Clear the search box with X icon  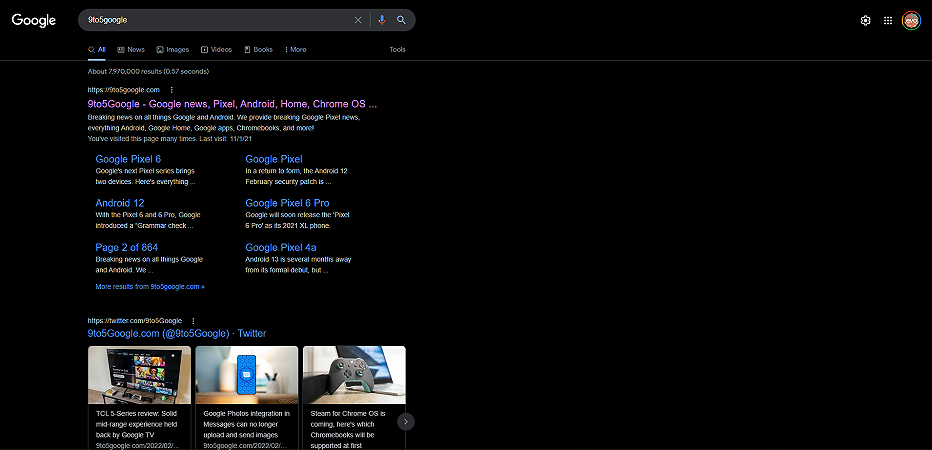click(358, 20)
